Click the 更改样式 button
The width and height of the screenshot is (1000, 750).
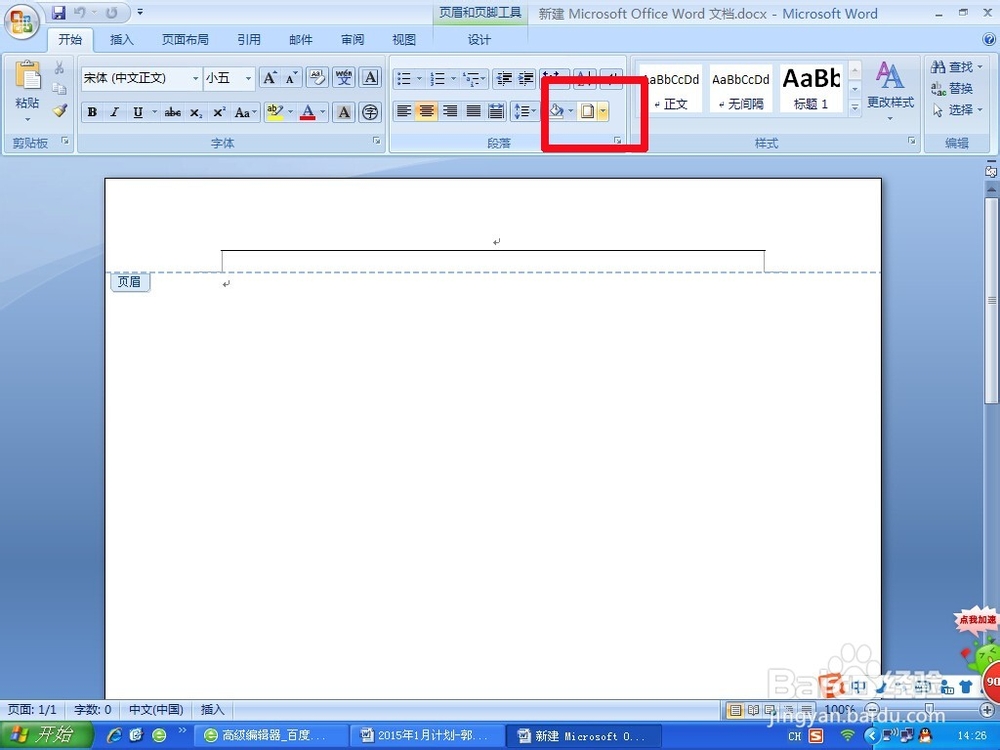890,88
